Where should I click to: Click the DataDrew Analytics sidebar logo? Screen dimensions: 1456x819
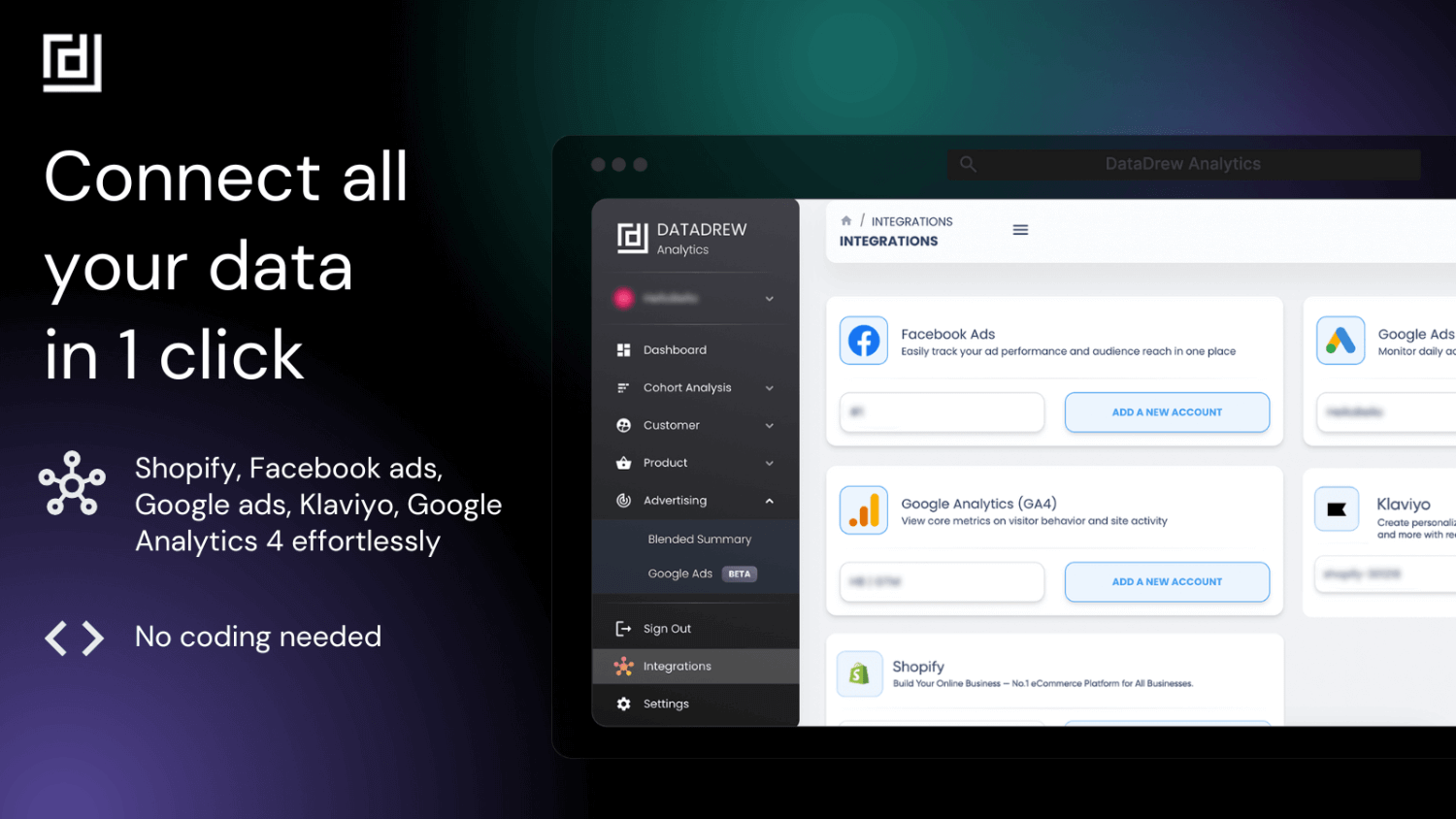click(633, 238)
